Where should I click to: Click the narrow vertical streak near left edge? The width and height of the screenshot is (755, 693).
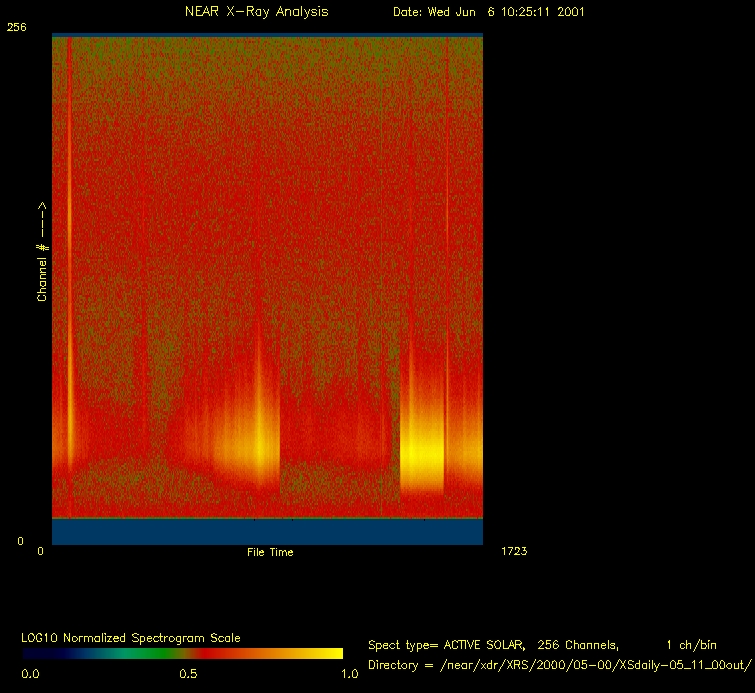coord(69,250)
